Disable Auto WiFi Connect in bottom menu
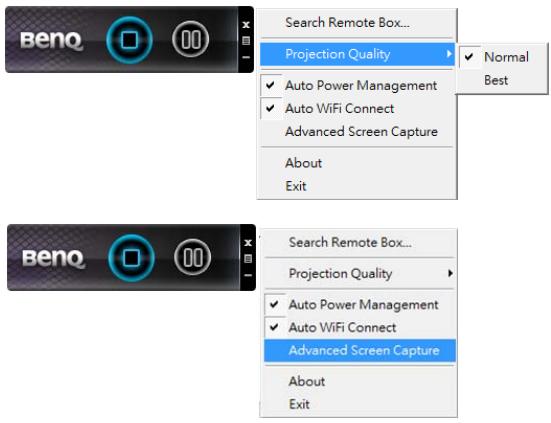The image size is (551, 423). click(x=359, y=327)
